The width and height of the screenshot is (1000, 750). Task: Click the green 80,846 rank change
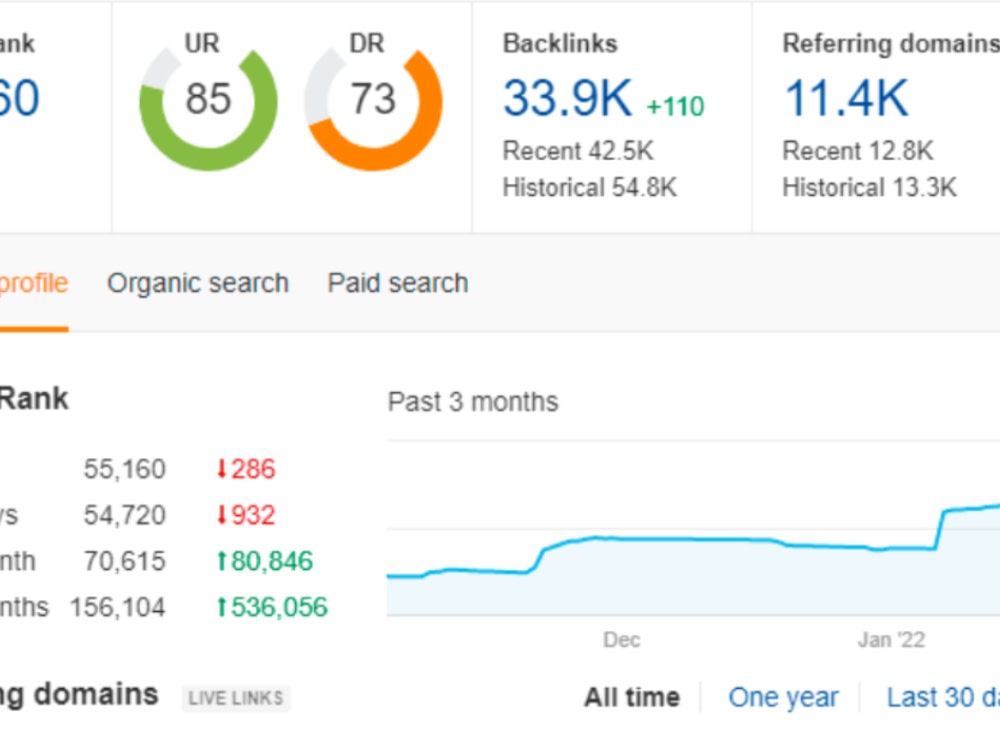(x=265, y=561)
